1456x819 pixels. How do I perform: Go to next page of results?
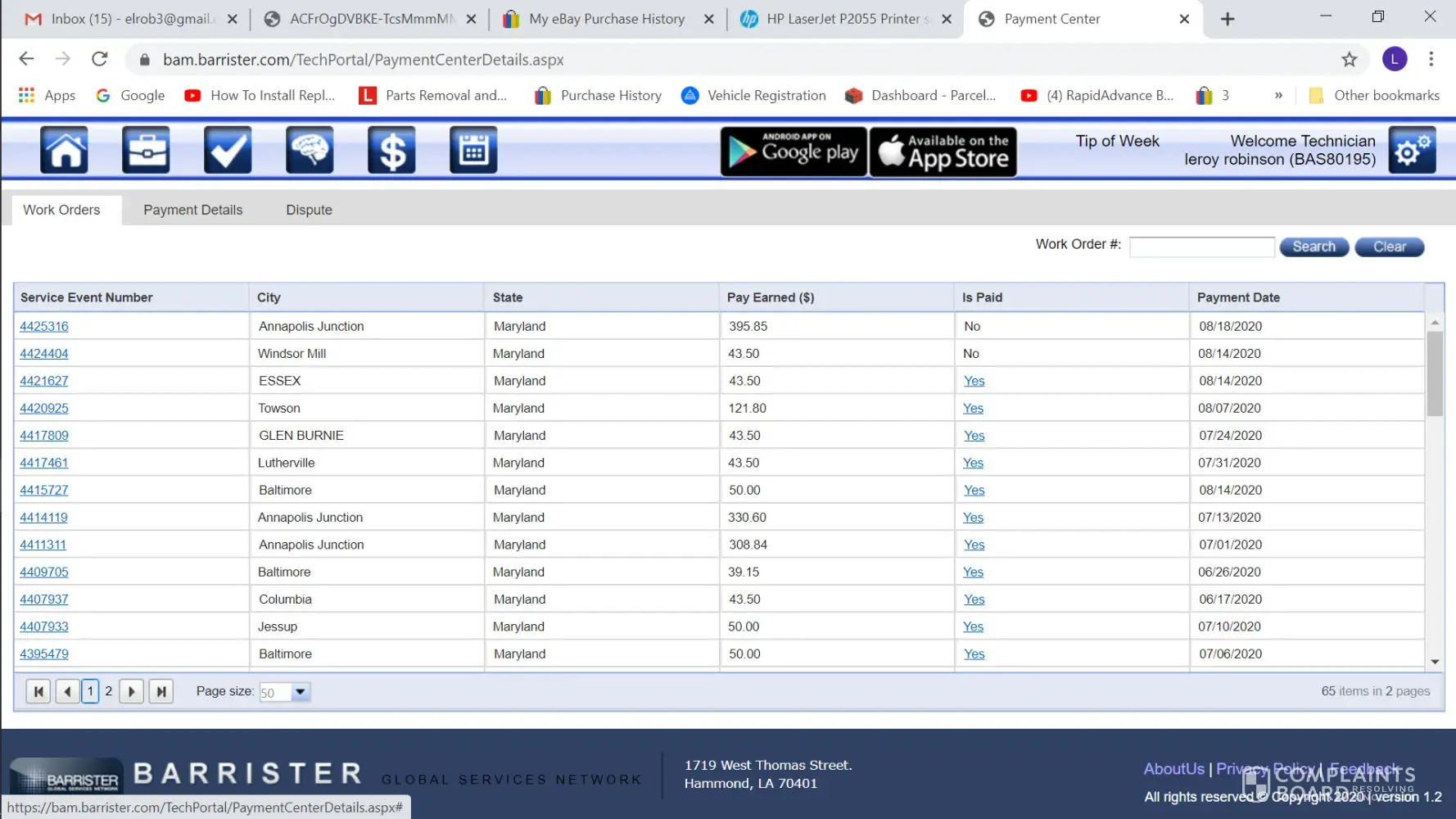click(x=131, y=692)
